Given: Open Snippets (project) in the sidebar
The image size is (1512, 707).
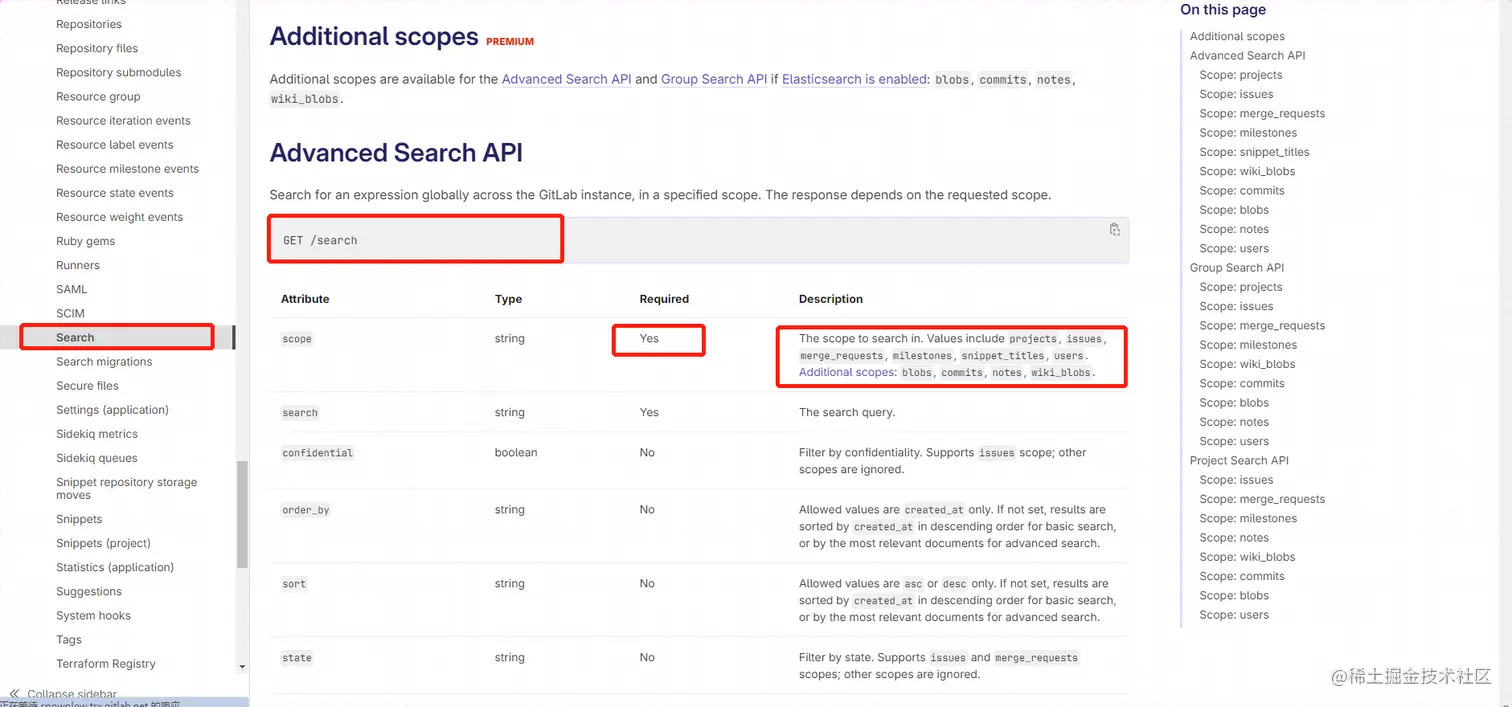Looking at the screenshot, I should (x=103, y=543).
